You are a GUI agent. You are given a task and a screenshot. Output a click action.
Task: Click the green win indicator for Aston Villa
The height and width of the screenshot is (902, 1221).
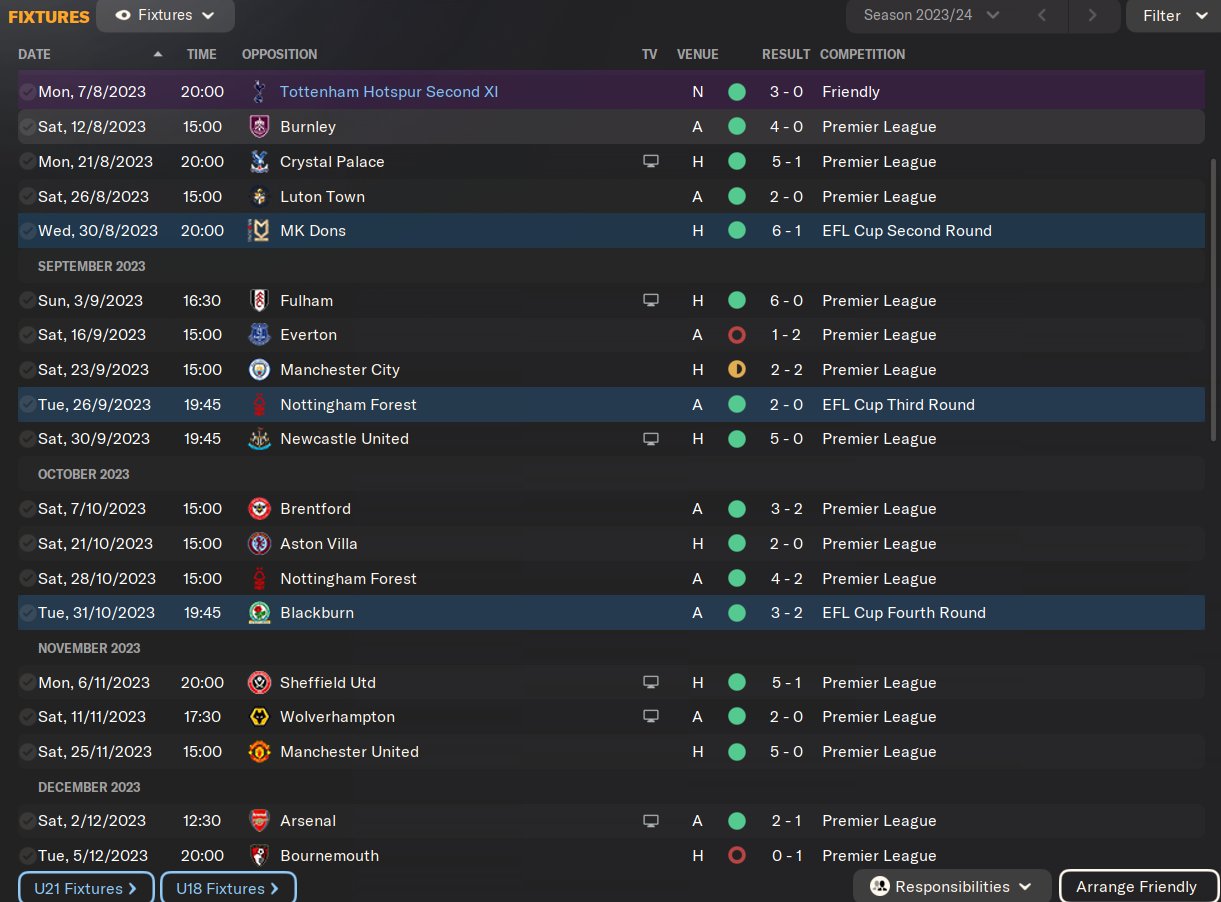click(x=737, y=544)
